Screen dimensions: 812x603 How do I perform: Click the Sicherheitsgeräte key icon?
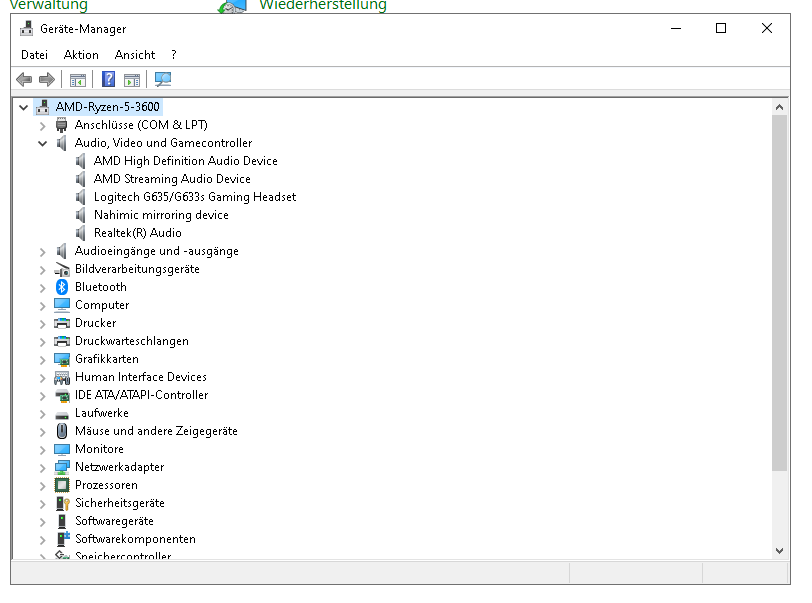click(63, 504)
